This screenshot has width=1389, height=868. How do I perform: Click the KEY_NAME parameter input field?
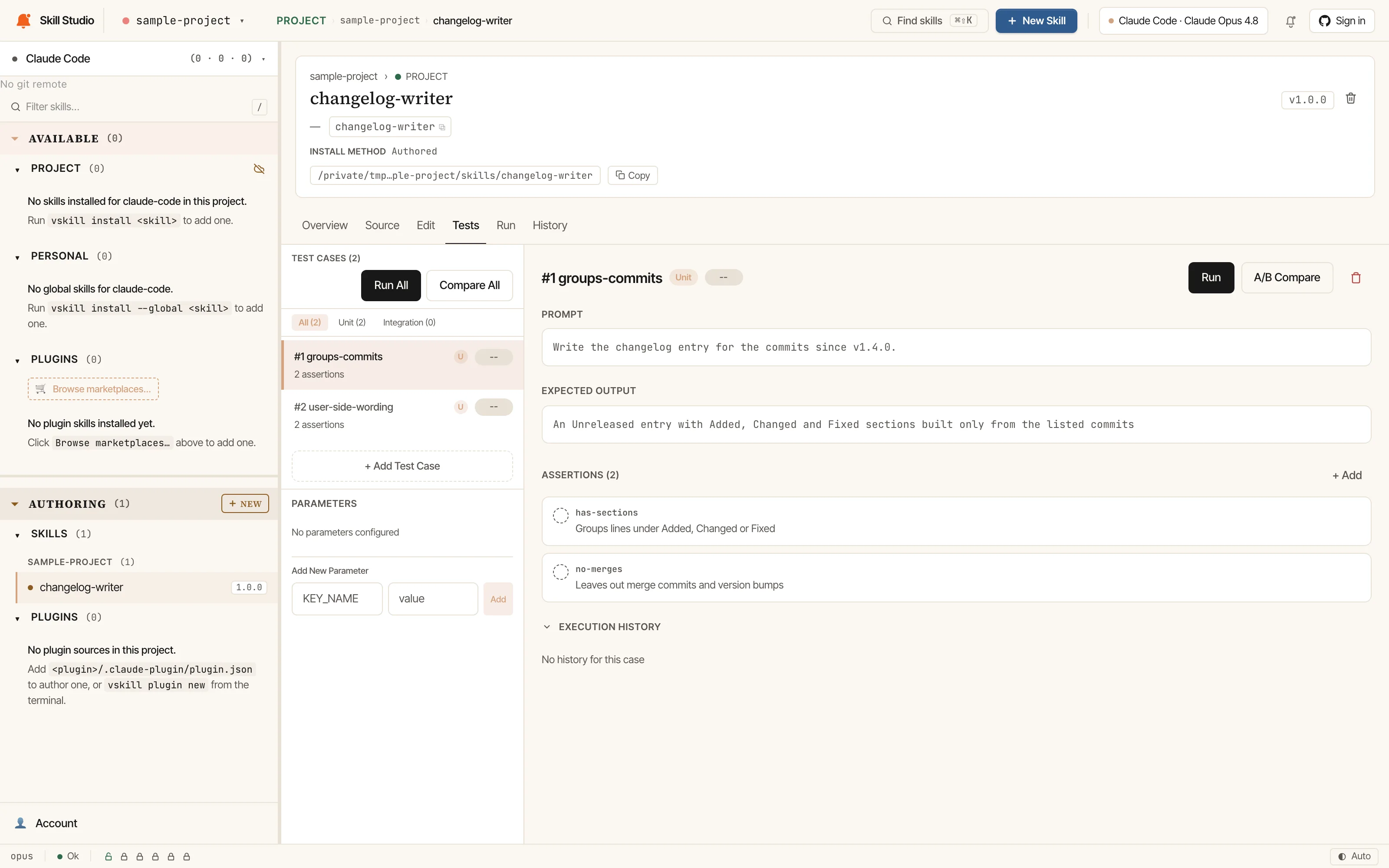[x=337, y=599]
